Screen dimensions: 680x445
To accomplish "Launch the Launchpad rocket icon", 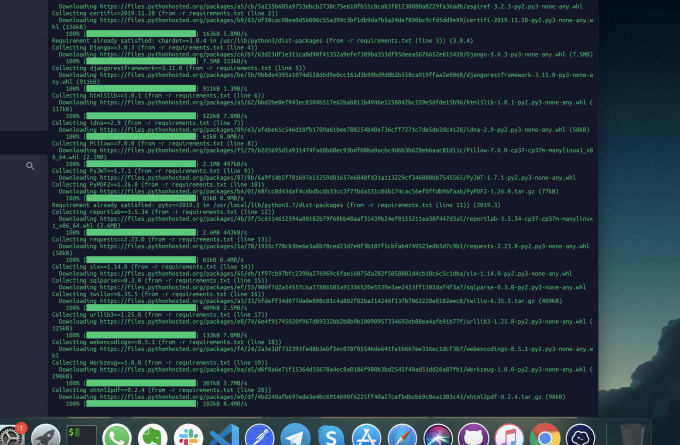I will [46, 435].
